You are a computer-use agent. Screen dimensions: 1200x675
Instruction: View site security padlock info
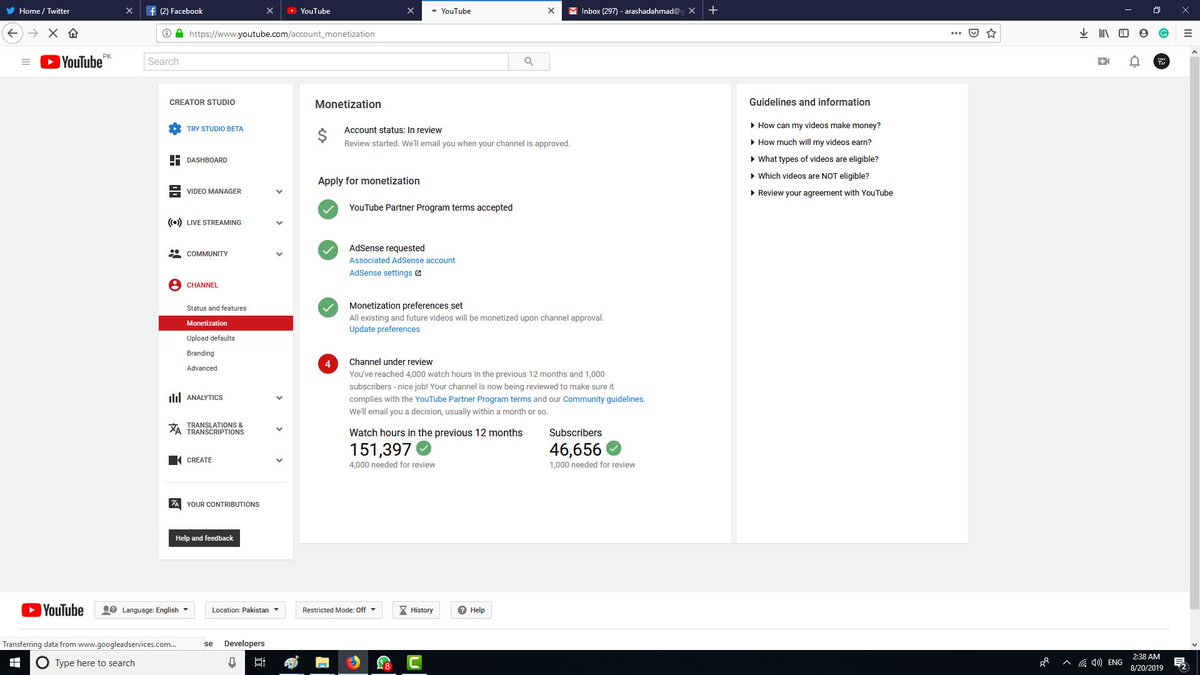point(179,33)
